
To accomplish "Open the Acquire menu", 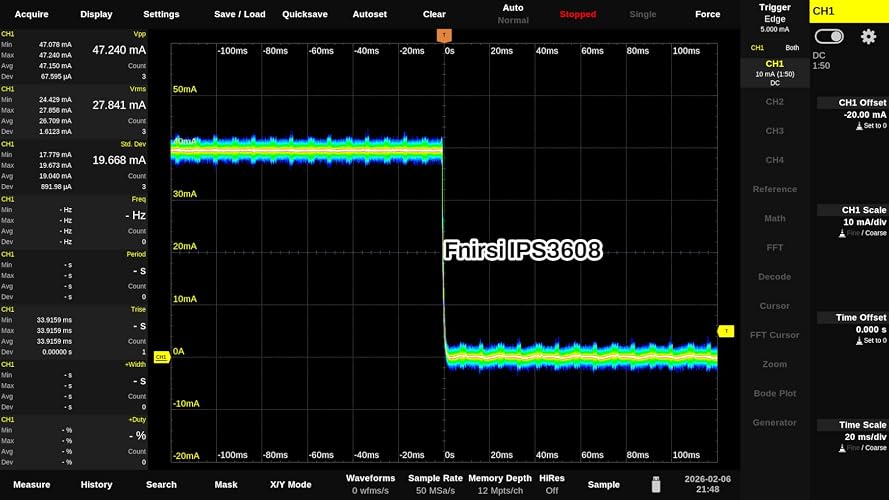I will (32, 14).
